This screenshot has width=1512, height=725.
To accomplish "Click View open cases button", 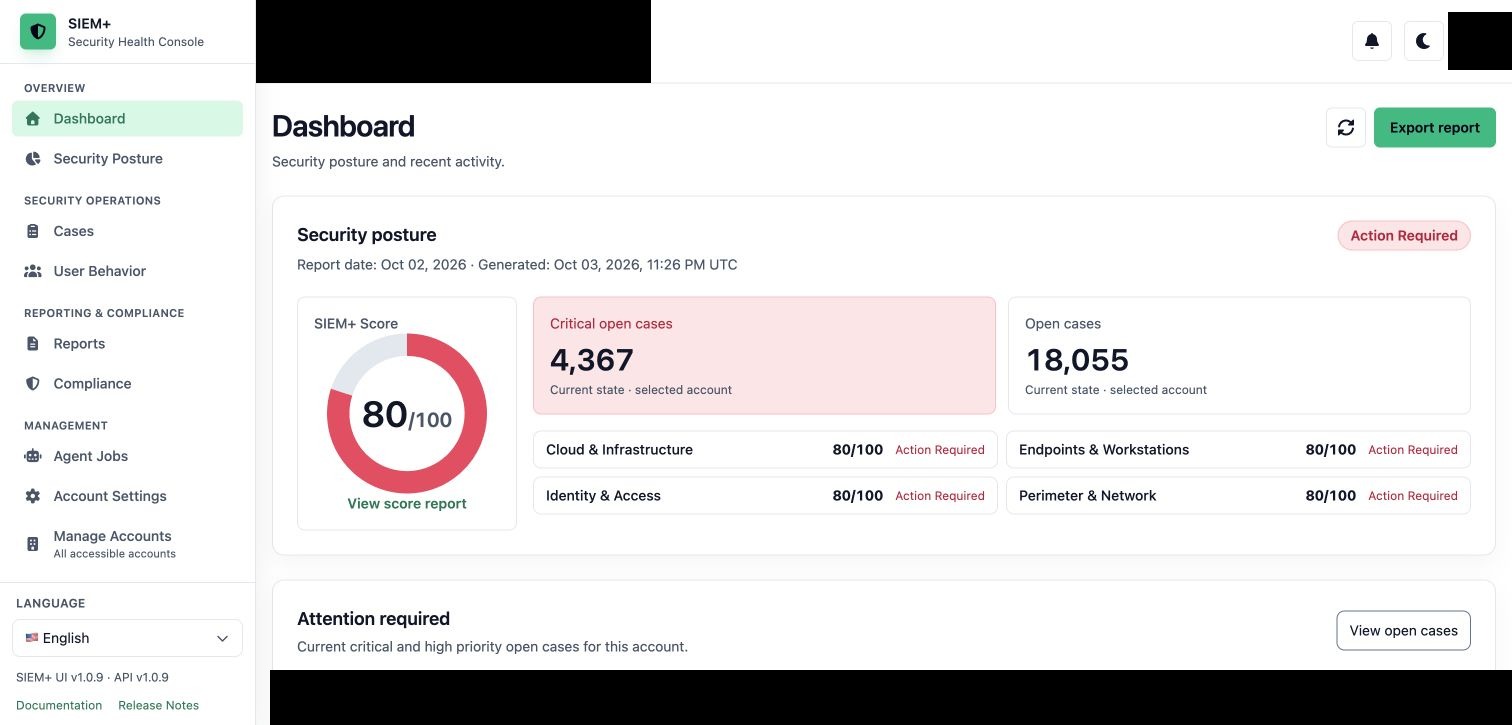I will (x=1403, y=630).
